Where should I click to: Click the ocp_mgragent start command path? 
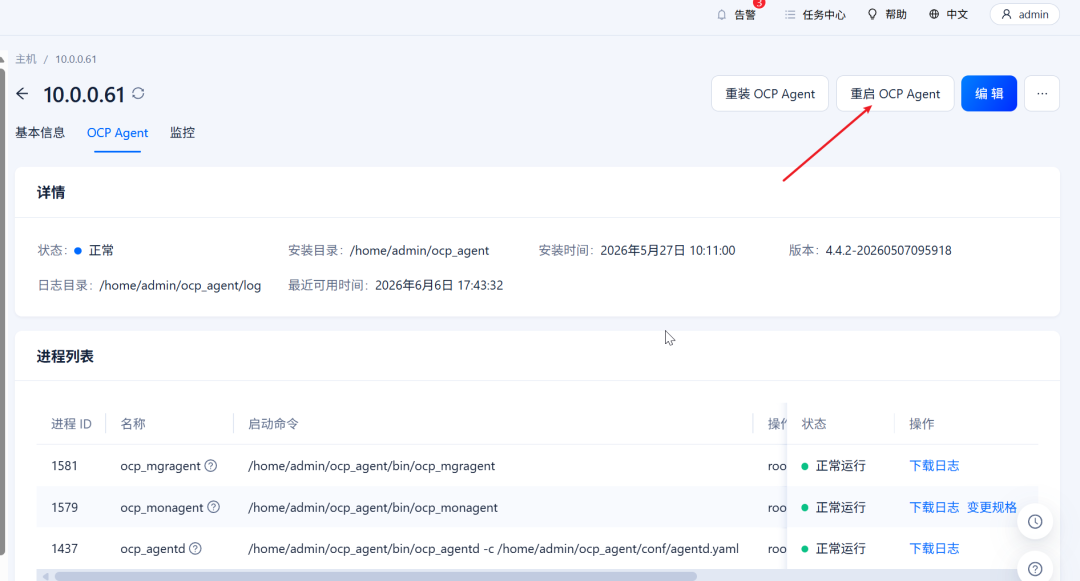[371, 466]
